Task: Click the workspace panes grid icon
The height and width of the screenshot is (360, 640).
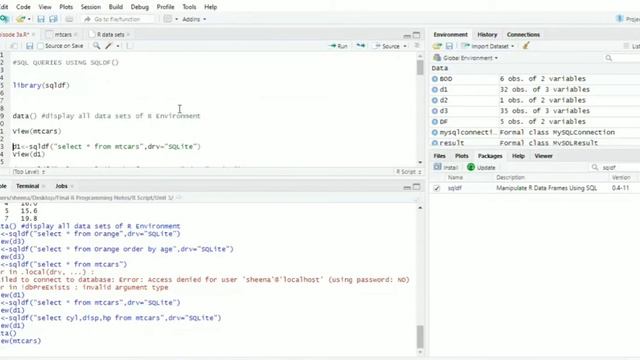Action: 168,19
